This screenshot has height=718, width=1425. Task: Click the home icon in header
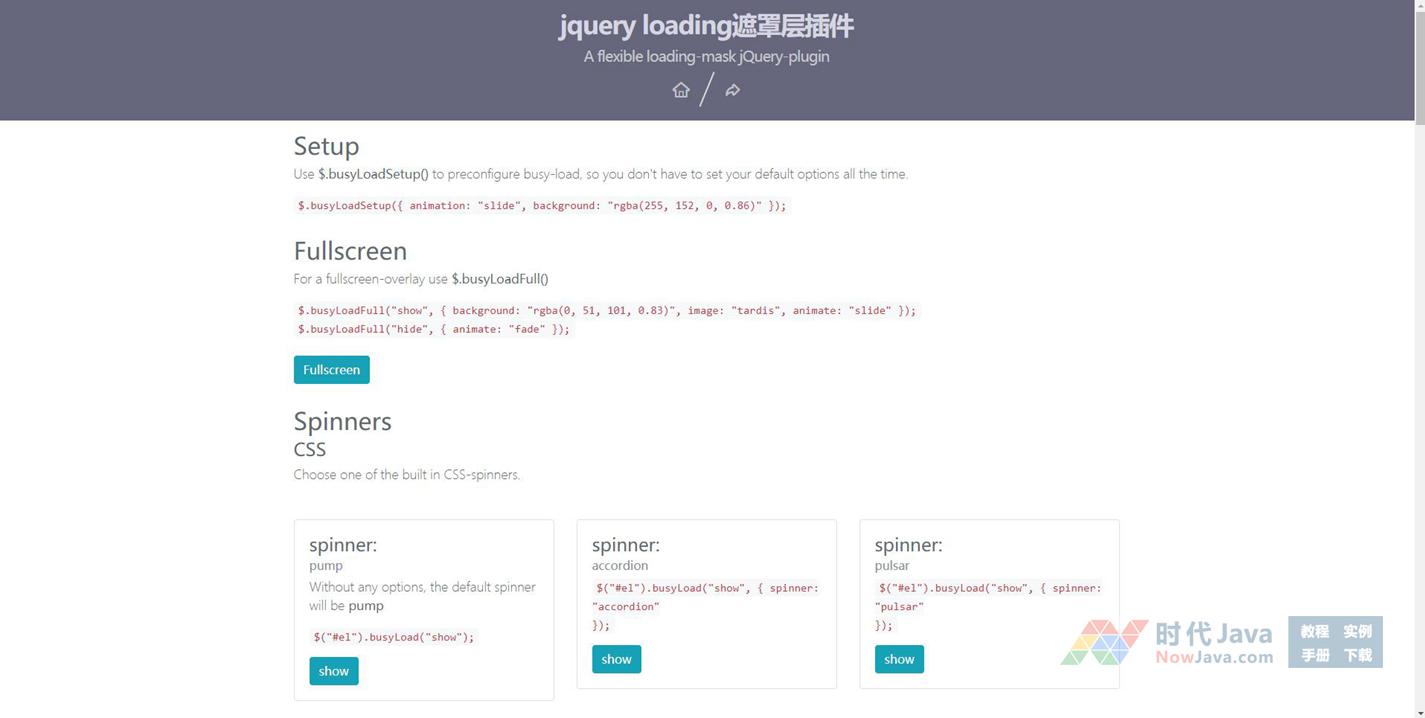(x=681, y=90)
